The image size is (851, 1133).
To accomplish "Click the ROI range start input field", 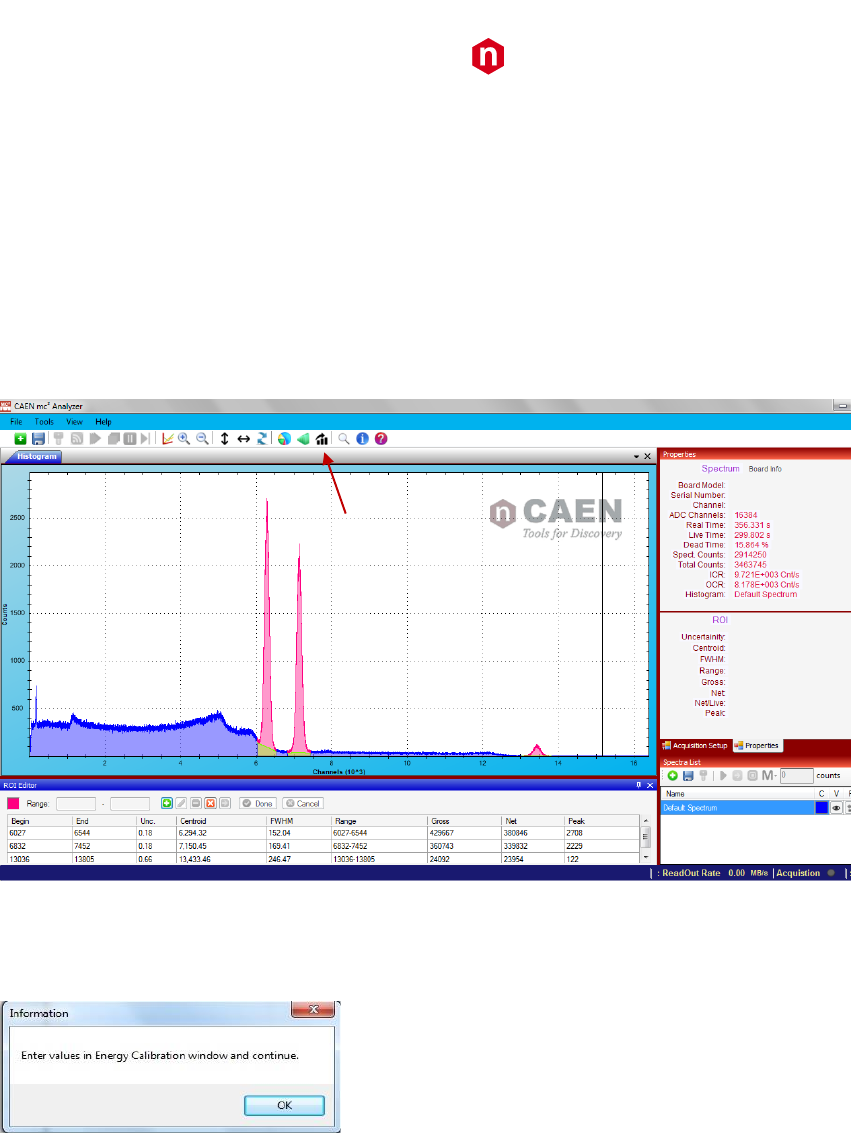I will 76,804.
